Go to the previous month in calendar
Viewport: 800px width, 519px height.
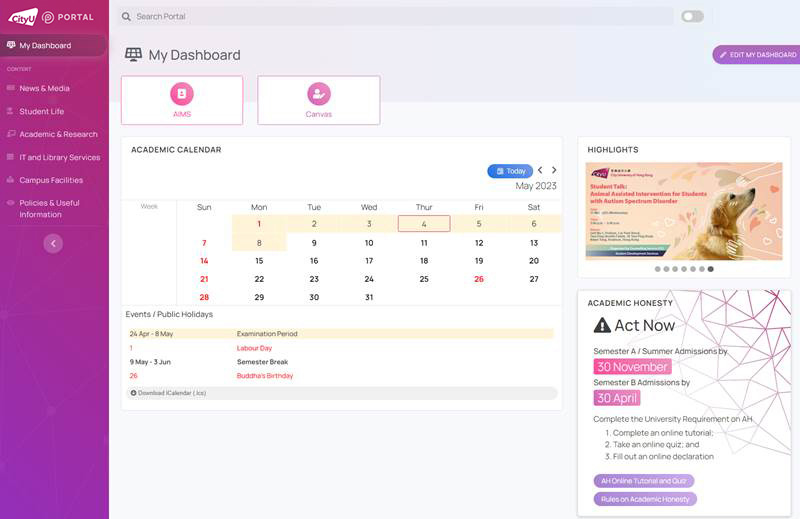pos(540,171)
